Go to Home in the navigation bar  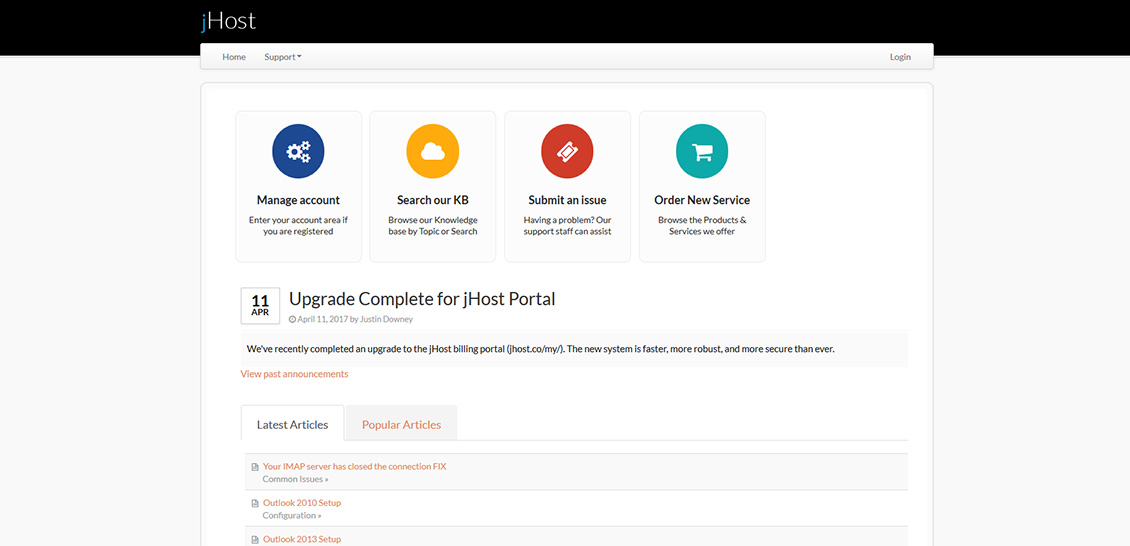234,57
